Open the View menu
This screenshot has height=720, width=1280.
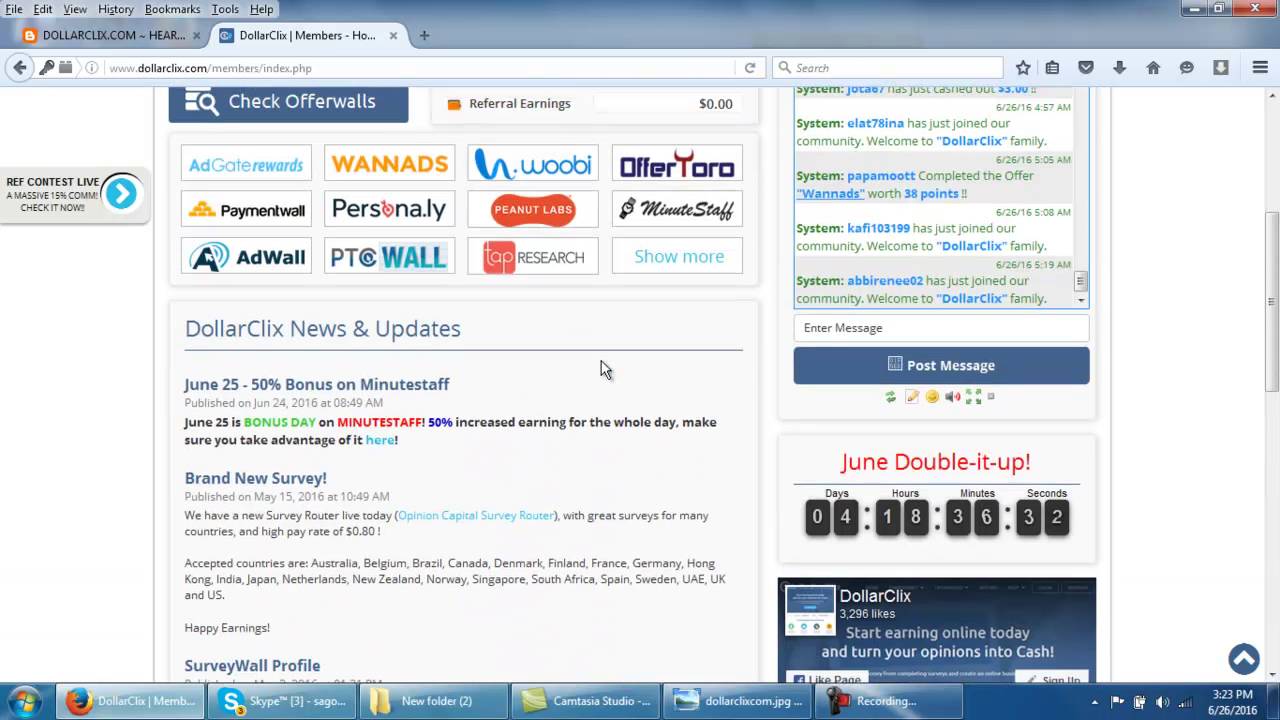click(75, 9)
